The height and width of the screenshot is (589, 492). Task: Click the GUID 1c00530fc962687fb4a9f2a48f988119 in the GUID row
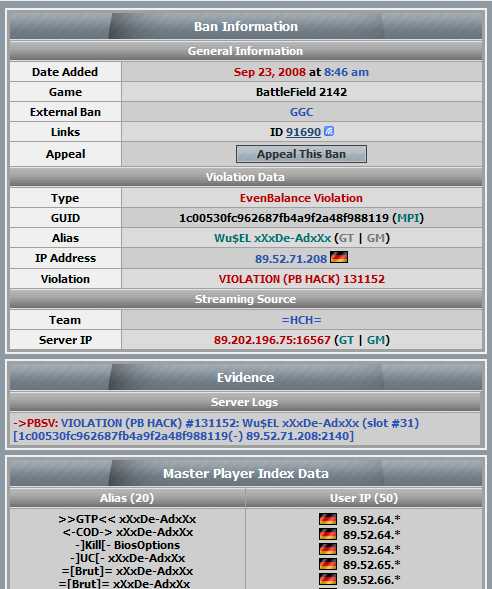[x=284, y=218]
